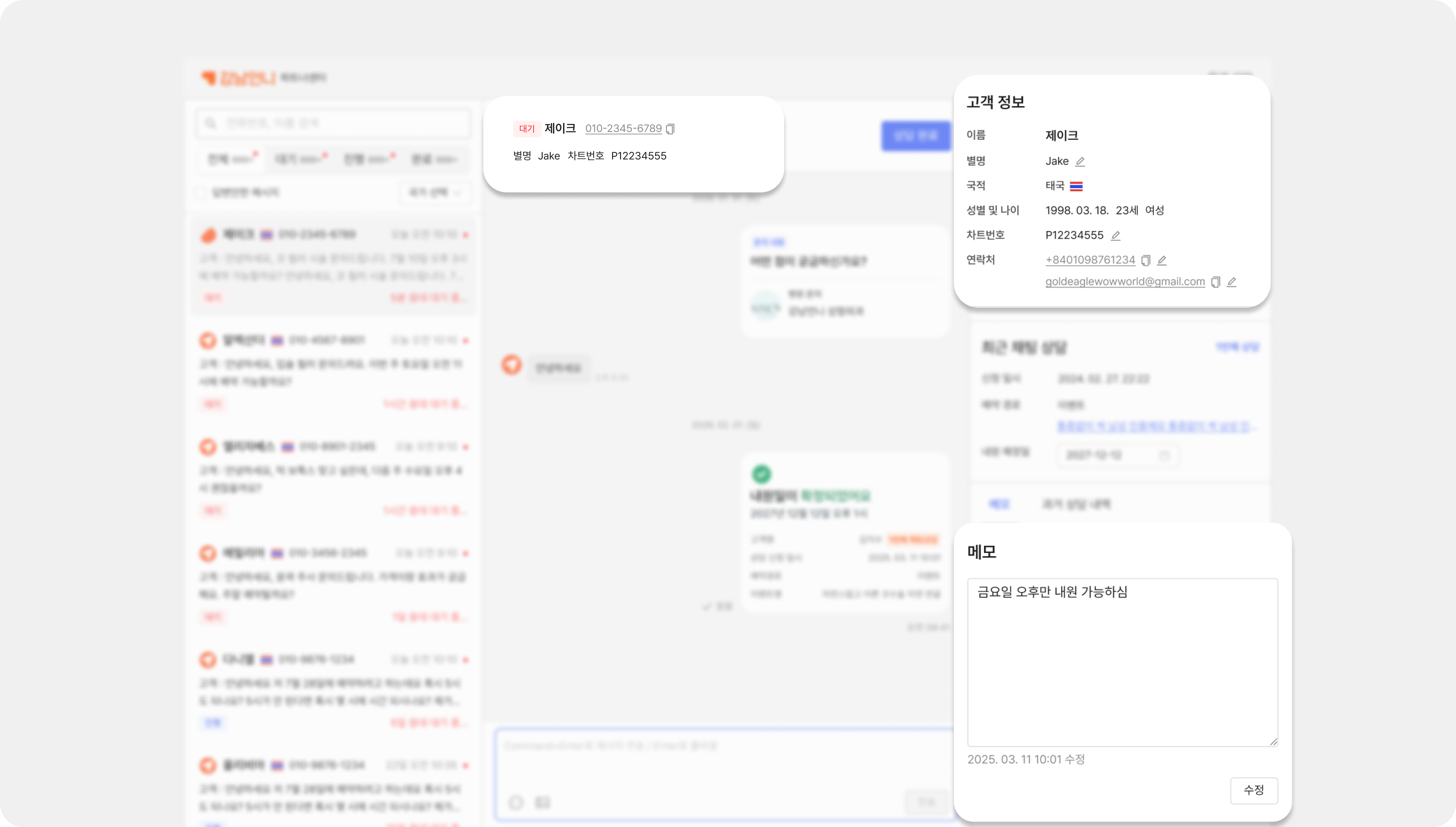
Task: Open the magnifier search icon
Action: (211, 123)
